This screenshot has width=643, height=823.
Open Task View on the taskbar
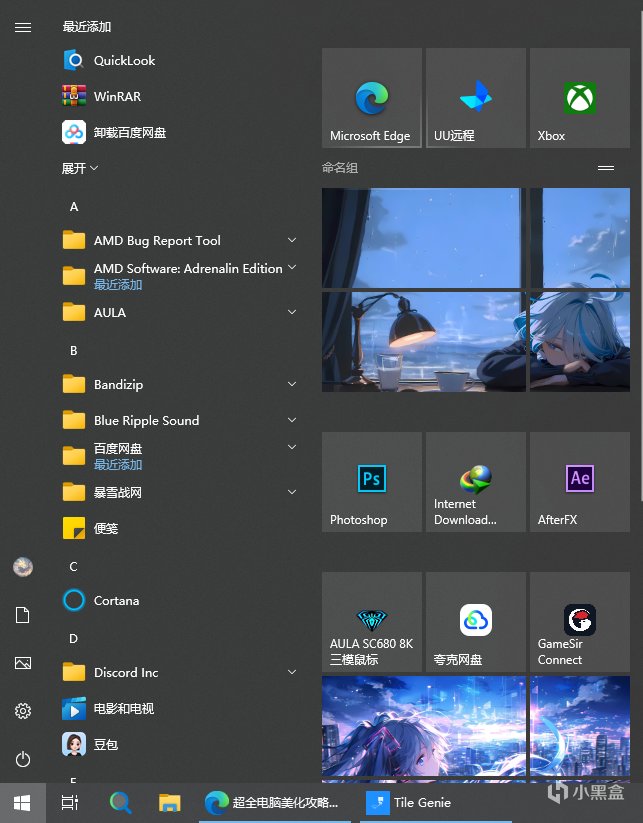[x=70, y=803]
